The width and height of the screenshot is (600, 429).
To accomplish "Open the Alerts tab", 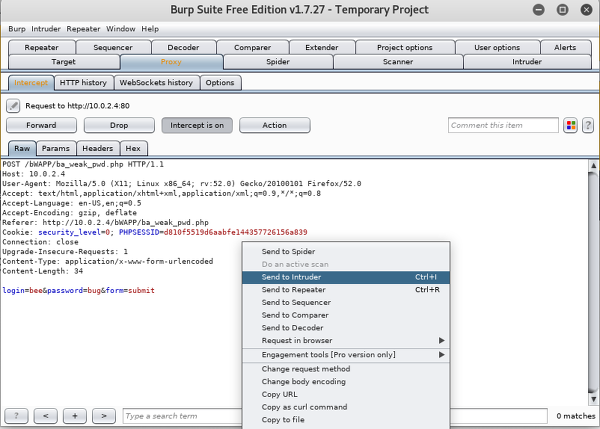I will pyautogui.click(x=566, y=47).
